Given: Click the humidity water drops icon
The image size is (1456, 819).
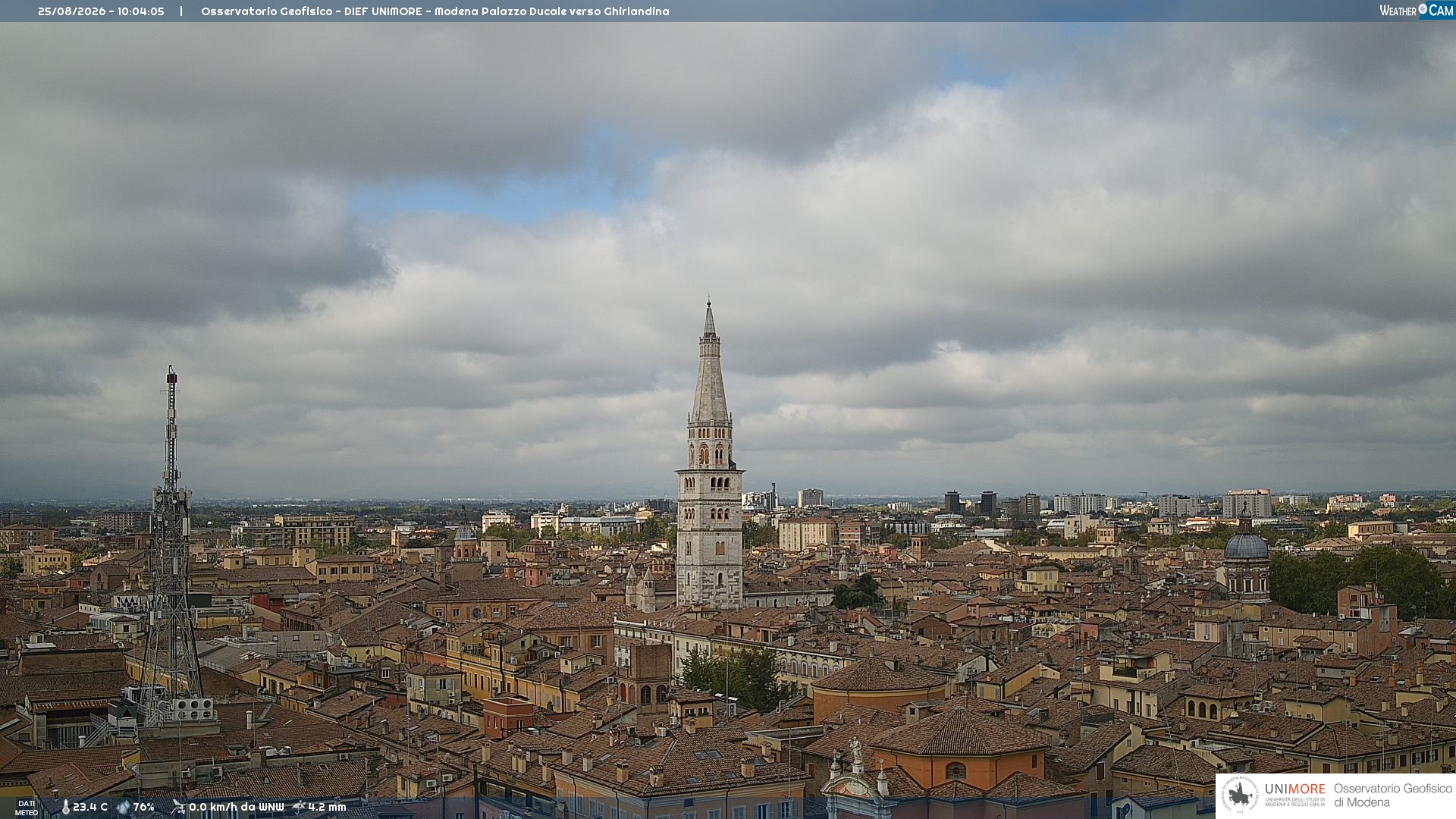Looking at the screenshot, I should (124, 807).
